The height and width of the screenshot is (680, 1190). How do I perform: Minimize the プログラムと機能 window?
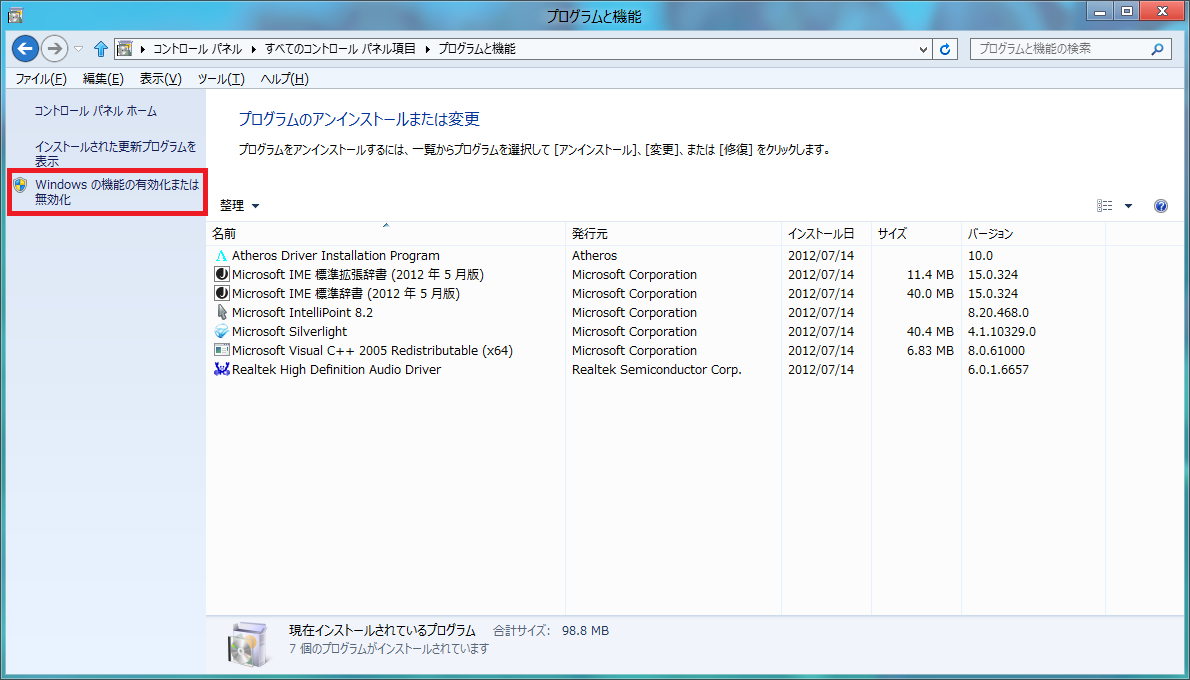(x=1100, y=11)
